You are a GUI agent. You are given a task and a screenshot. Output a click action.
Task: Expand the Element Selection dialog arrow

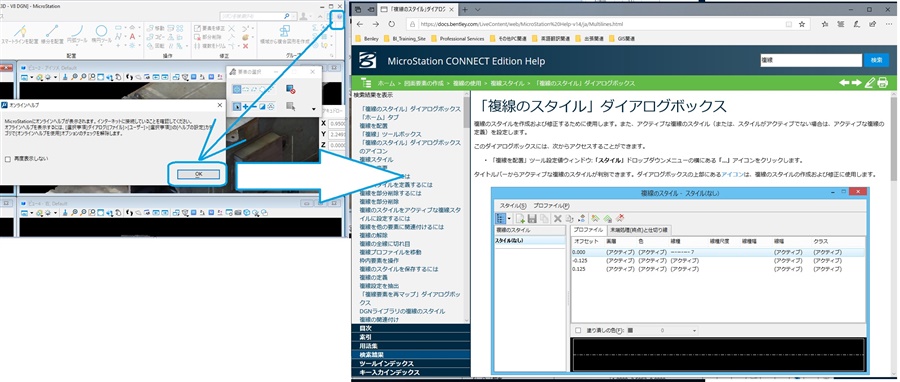click(313, 109)
